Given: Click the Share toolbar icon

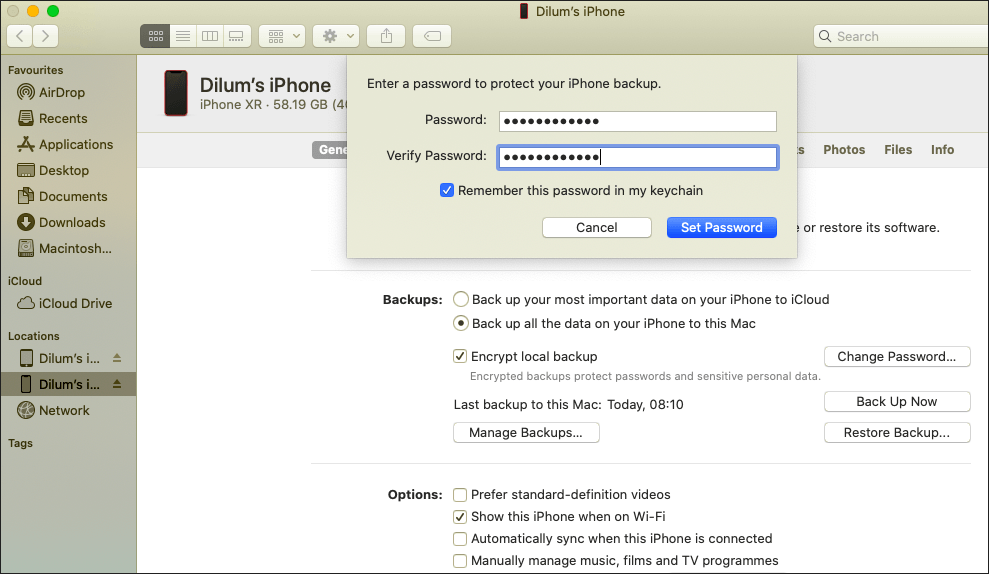Looking at the screenshot, I should pos(386,36).
